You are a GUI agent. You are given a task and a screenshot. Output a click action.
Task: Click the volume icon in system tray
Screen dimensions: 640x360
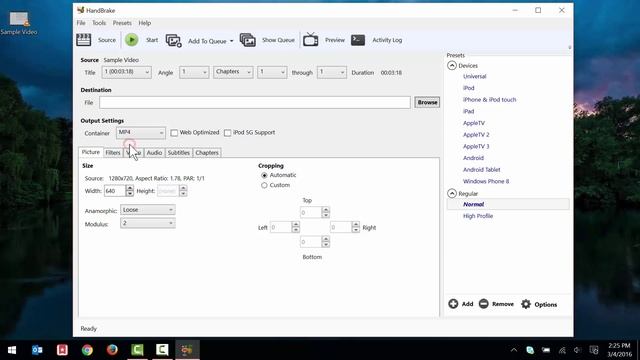pyautogui.click(x=577, y=350)
